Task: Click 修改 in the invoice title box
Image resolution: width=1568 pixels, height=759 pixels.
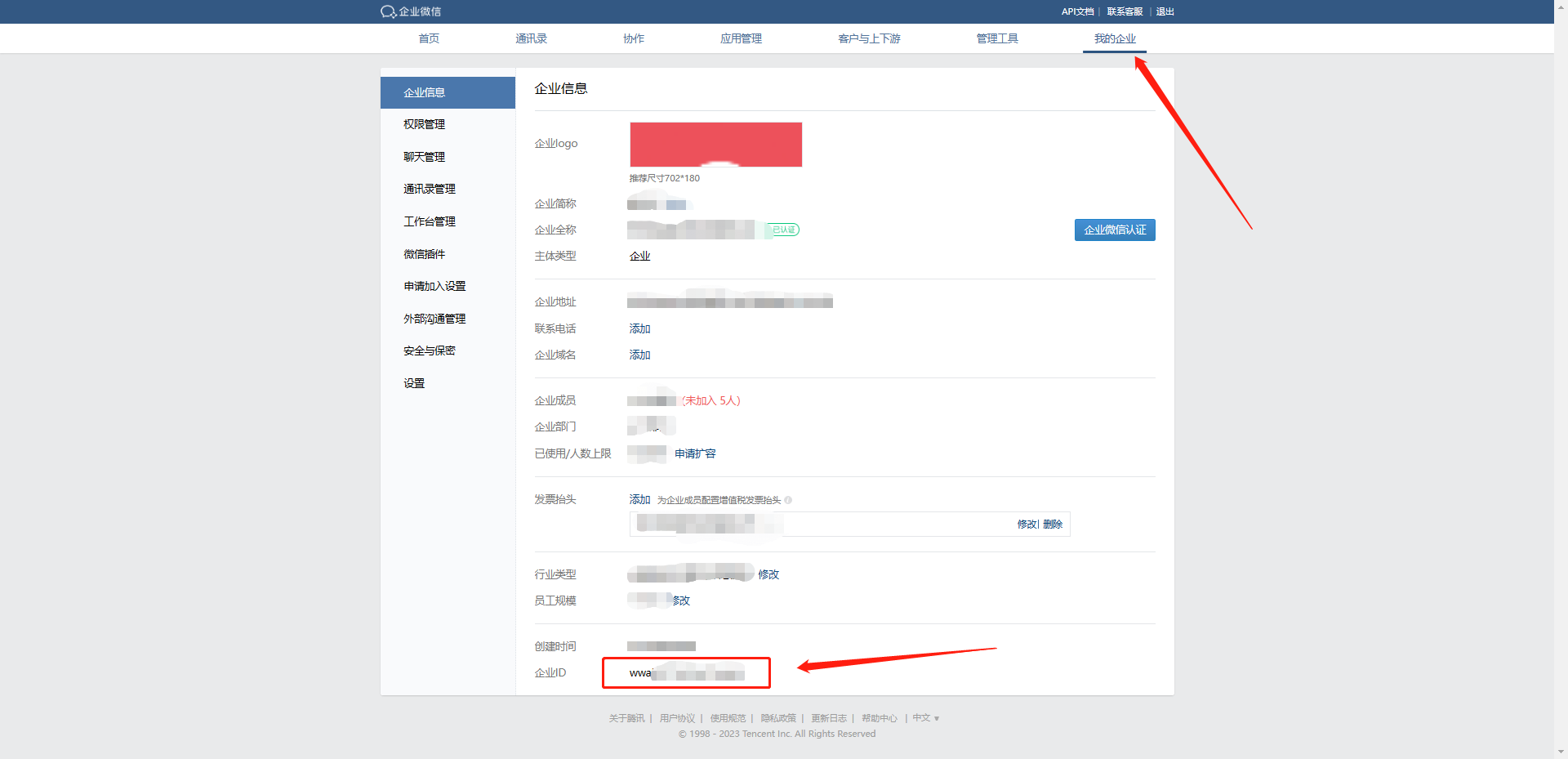Action: pos(1027,525)
